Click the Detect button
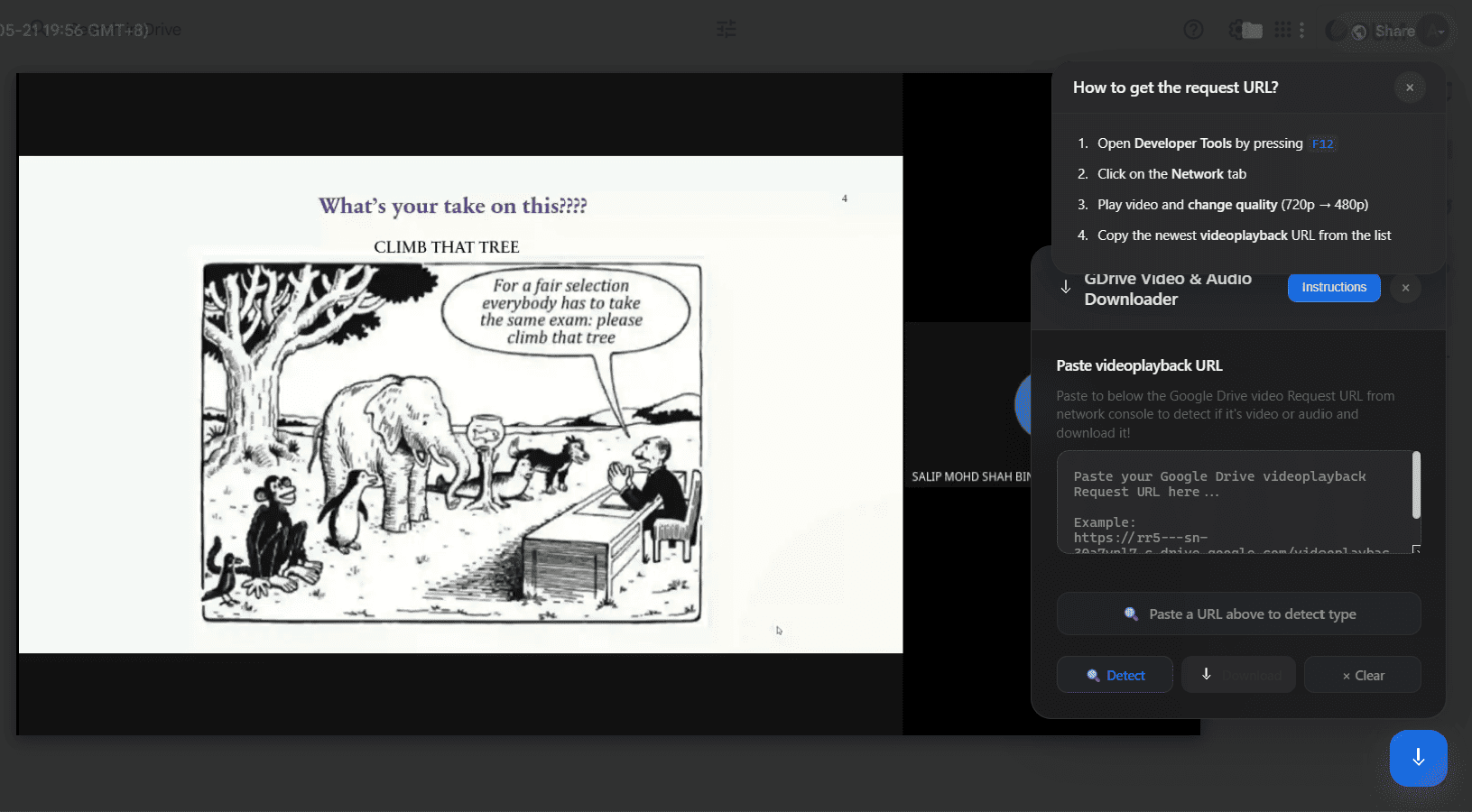The image size is (1472, 812). (1115, 675)
